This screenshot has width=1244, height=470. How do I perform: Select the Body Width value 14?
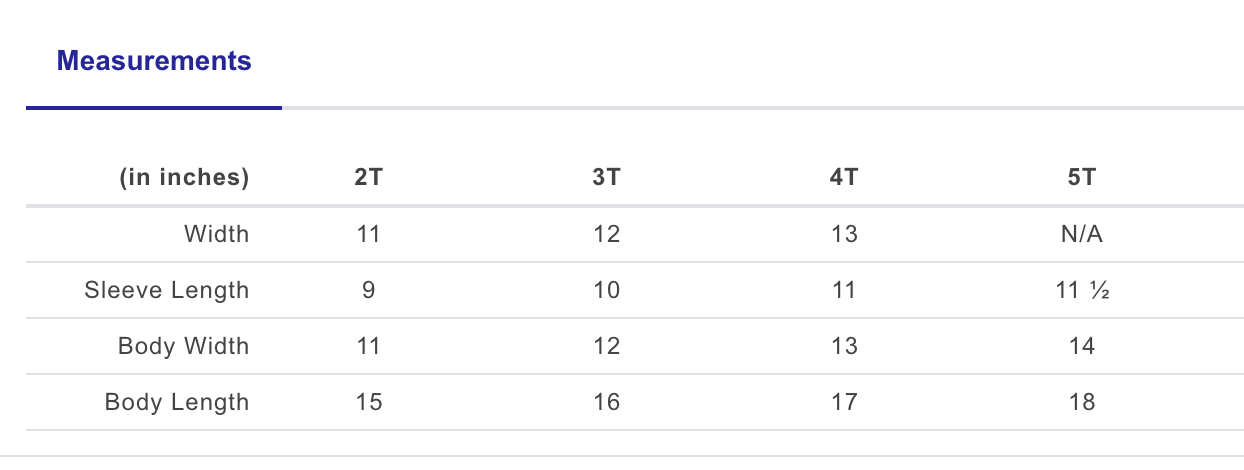(x=1081, y=346)
